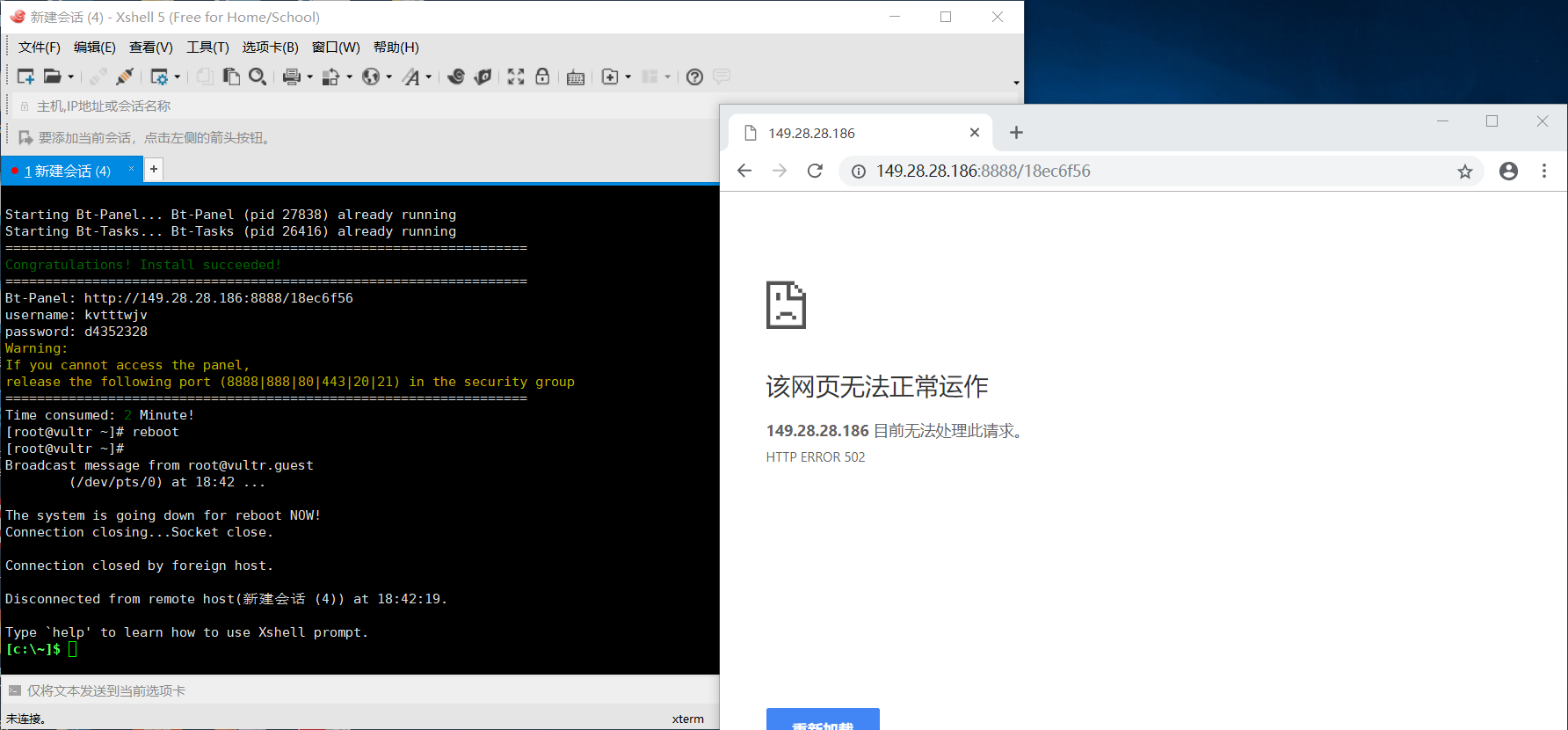Click the Print icon in Xshell toolbar
The width and height of the screenshot is (1568, 730).
(x=292, y=77)
